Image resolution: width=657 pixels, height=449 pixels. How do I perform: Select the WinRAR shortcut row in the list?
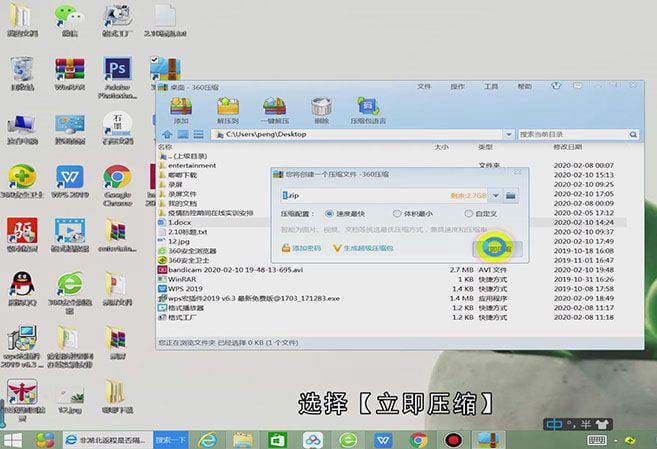pyautogui.click(x=392, y=279)
